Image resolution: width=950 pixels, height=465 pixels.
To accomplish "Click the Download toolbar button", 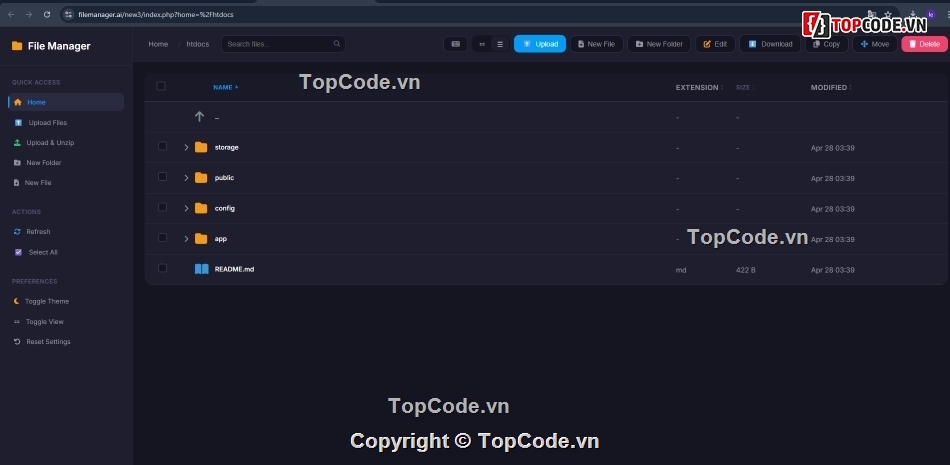I will pyautogui.click(x=770, y=44).
